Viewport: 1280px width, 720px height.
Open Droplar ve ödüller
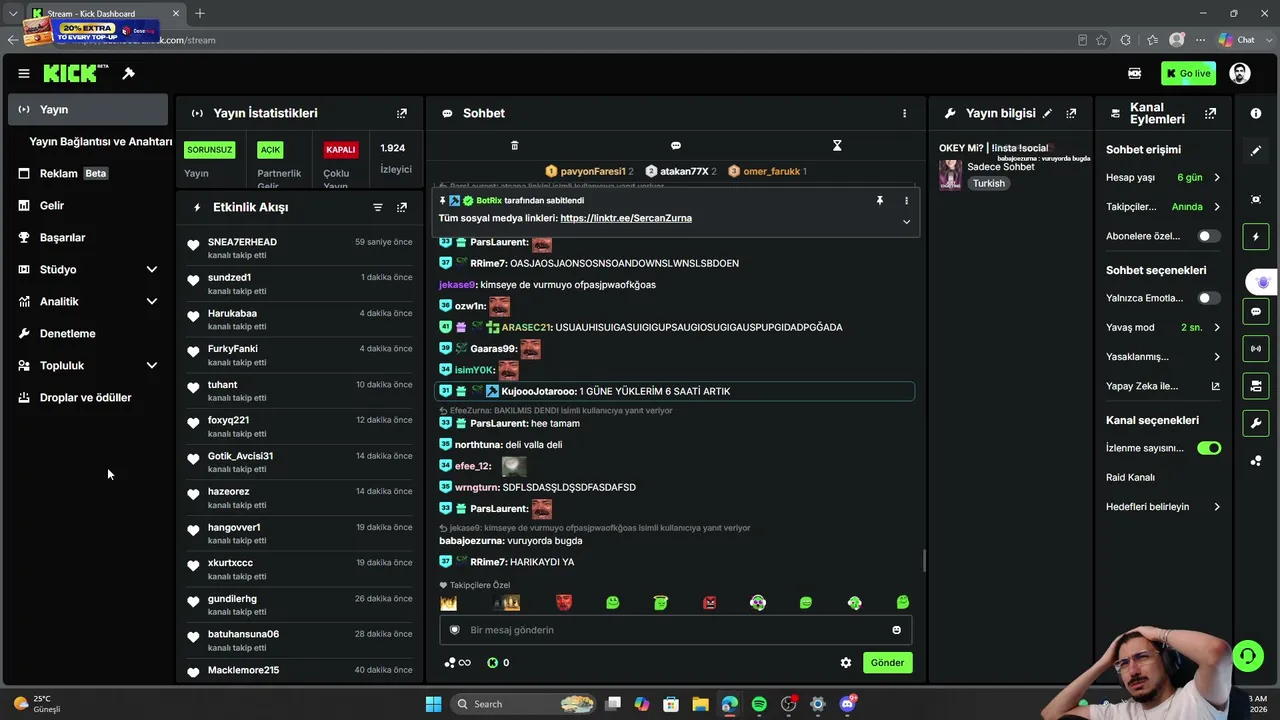pyautogui.click(x=88, y=397)
